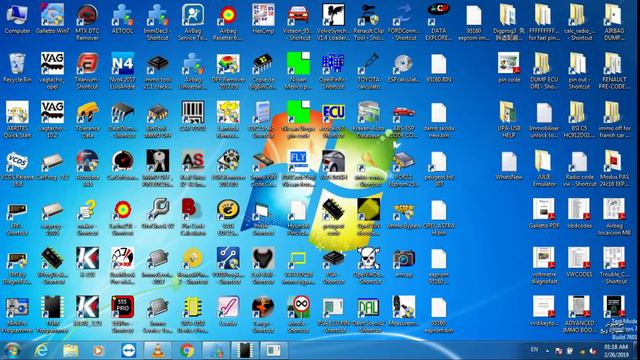Viewport: 640px width, 360px height.
Task: Open pin code PDF document
Action: [x=509, y=68]
